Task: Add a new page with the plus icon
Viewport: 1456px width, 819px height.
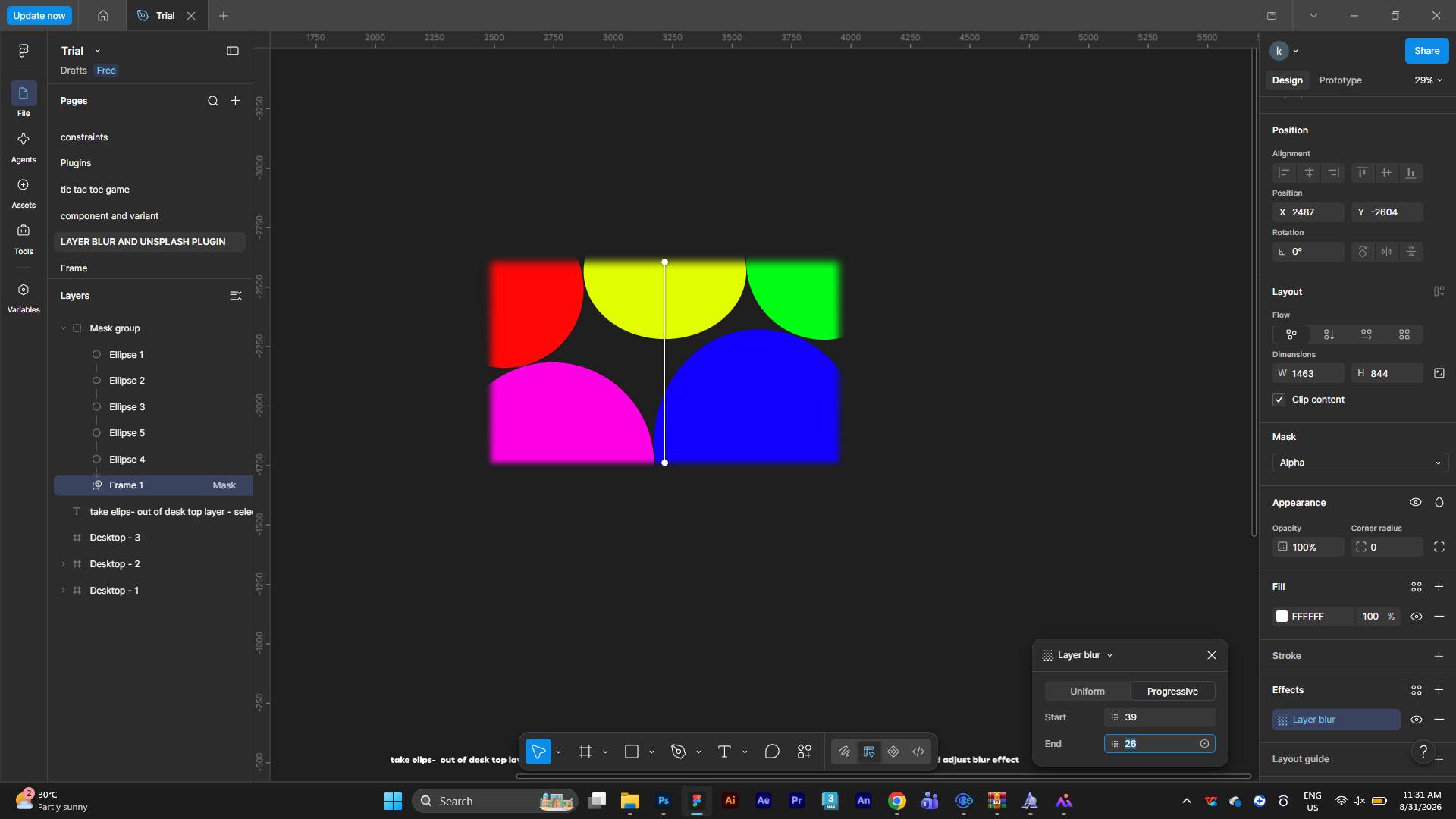Action: [x=235, y=100]
